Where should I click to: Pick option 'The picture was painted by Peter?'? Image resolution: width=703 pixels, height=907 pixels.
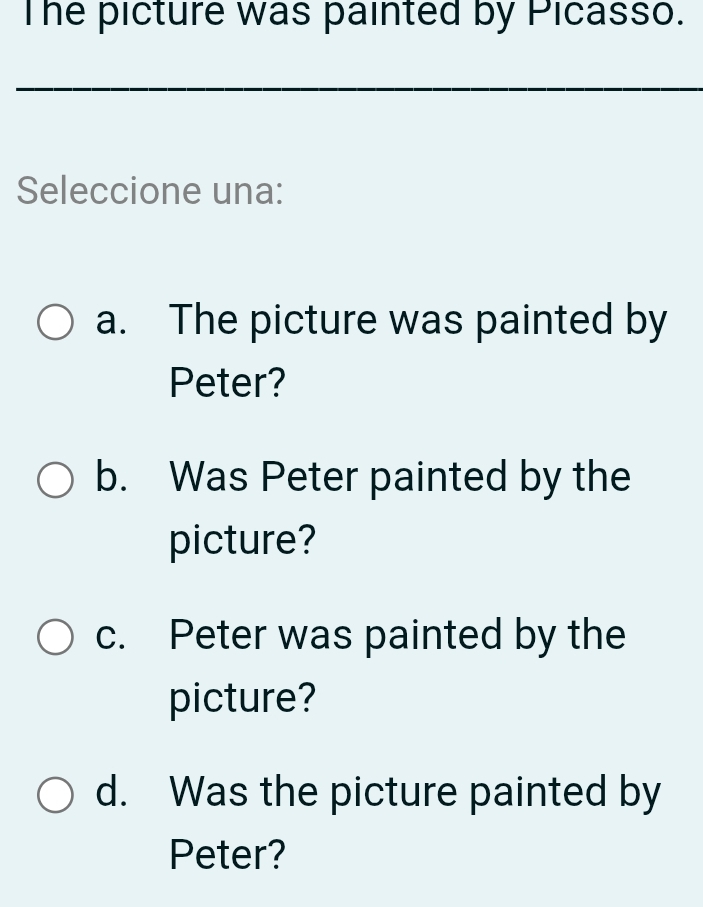[x=418, y=350]
